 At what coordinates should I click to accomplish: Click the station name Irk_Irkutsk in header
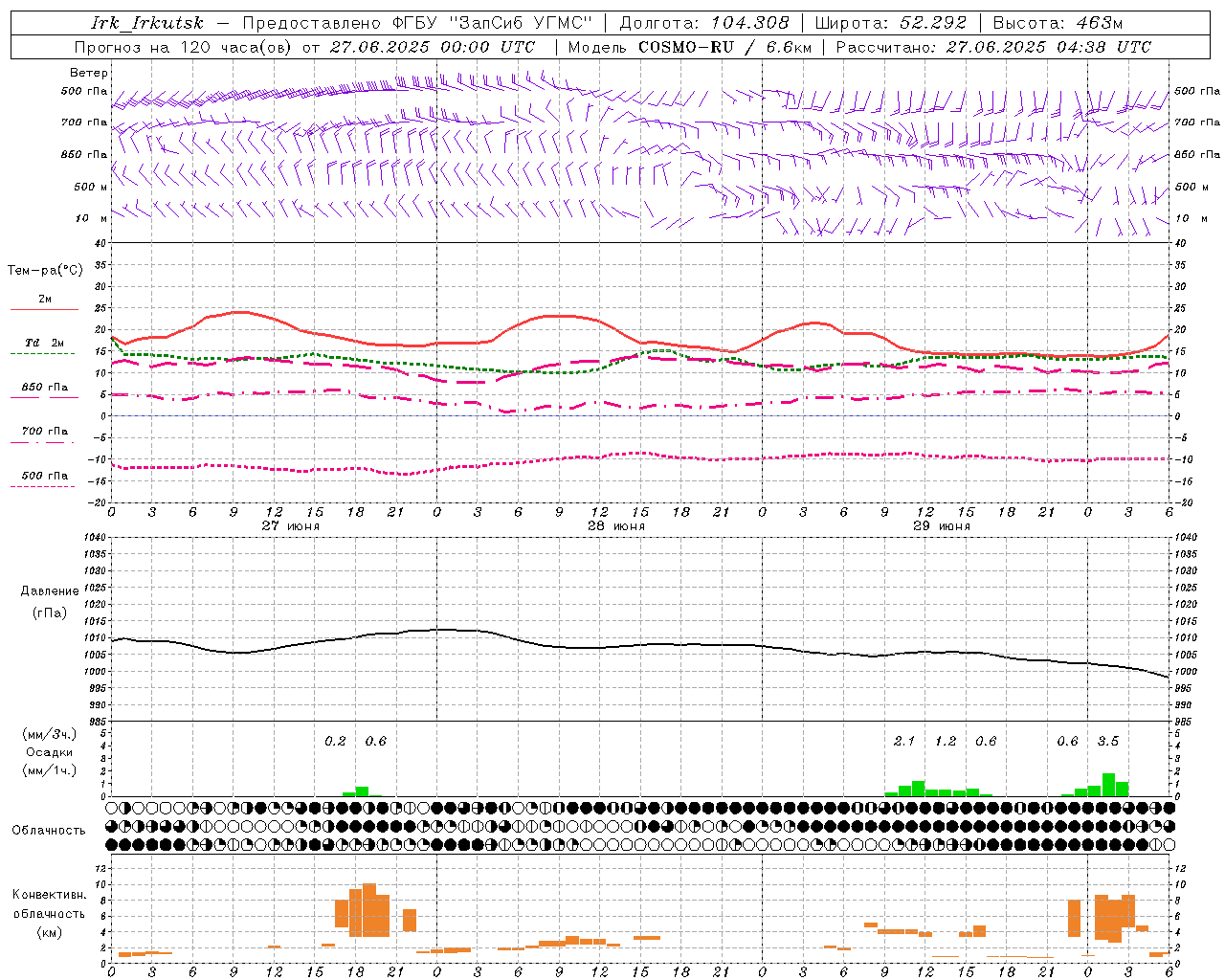147,23
